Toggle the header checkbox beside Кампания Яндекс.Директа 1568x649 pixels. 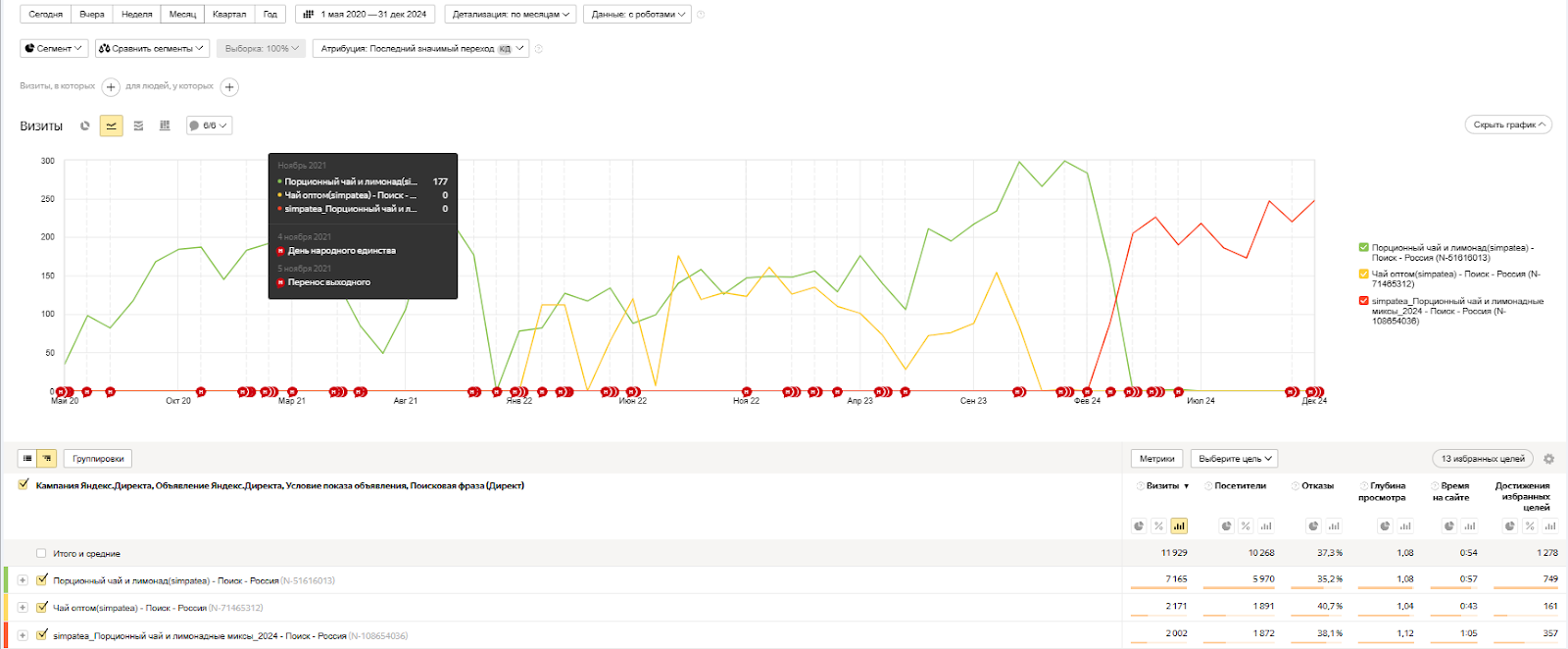point(24,485)
